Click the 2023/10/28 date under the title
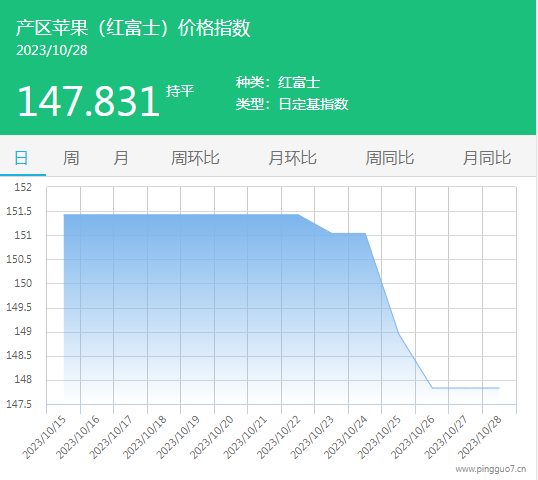 click(x=52, y=50)
